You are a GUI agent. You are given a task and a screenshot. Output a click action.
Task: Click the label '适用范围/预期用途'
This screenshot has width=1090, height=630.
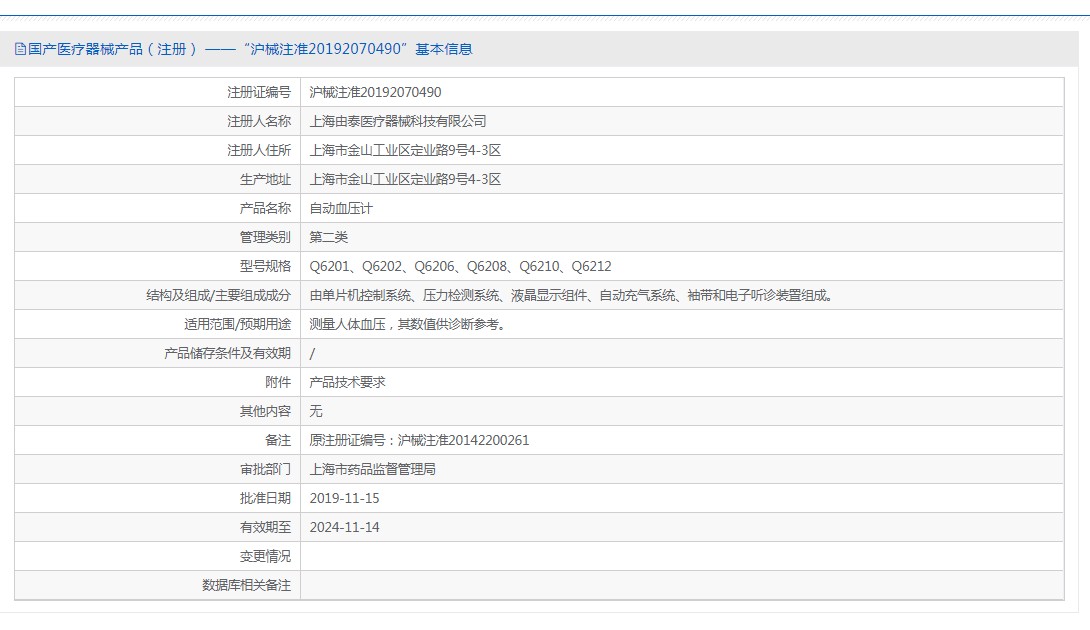(x=237, y=324)
